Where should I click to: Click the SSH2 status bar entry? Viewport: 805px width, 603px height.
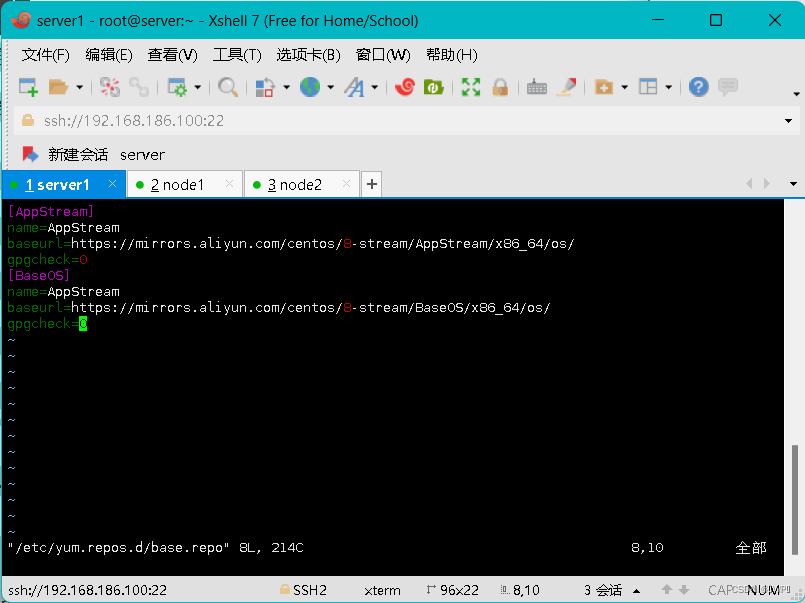[x=303, y=590]
